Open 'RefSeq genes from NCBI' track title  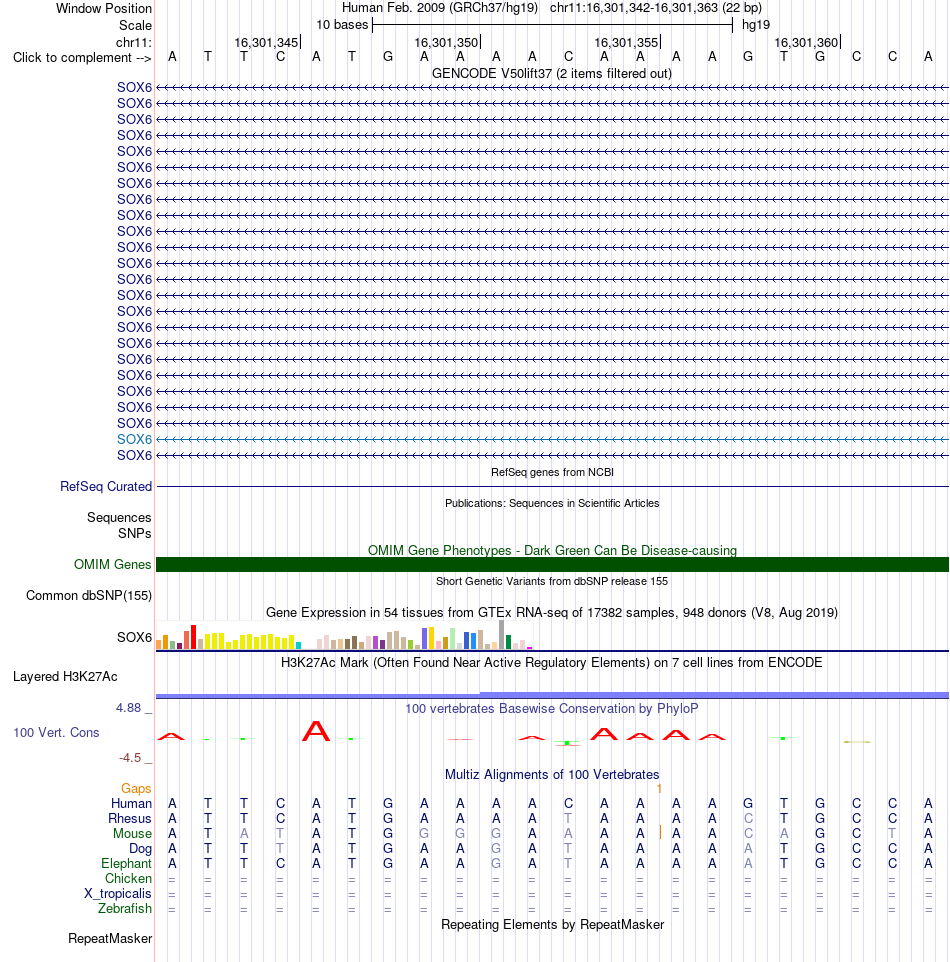pyautogui.click(x=552, y=472)
